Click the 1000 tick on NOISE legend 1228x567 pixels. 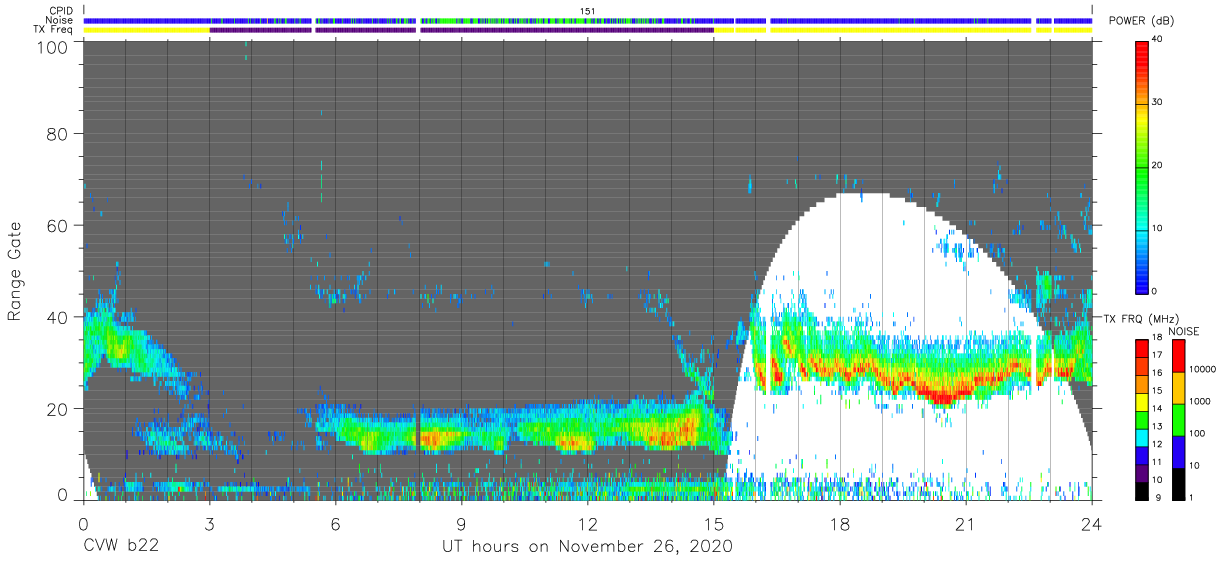[x=1202, y=401]
